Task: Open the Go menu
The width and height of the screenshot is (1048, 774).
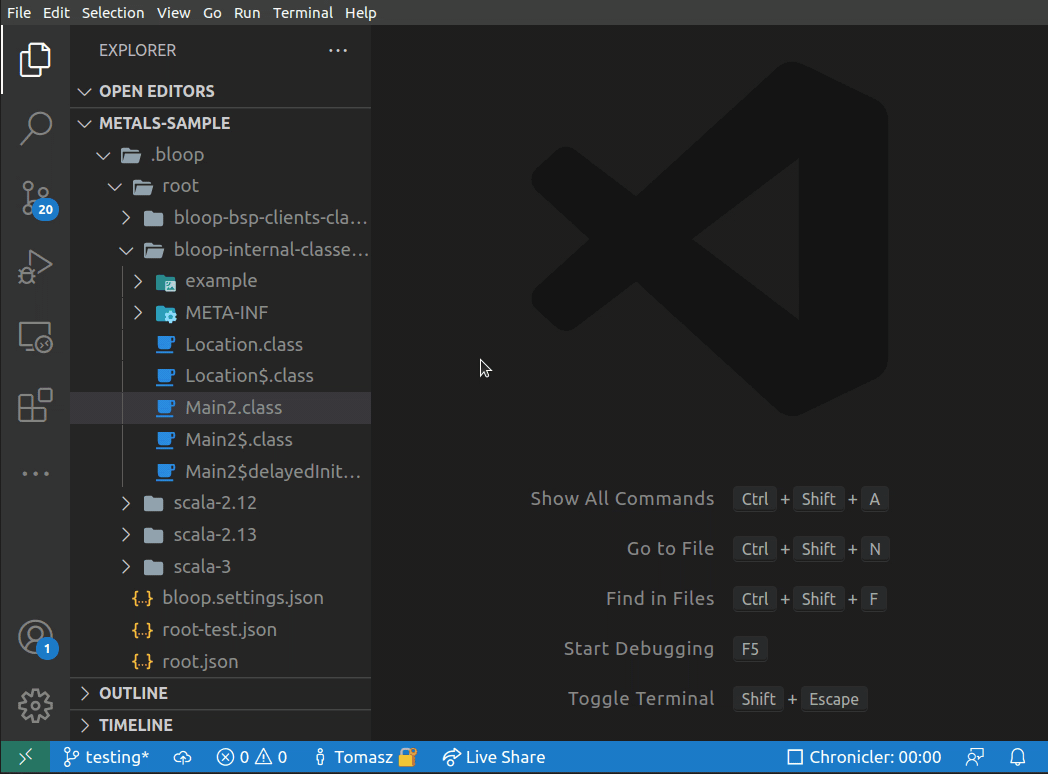Action: [x=212, y=13]
